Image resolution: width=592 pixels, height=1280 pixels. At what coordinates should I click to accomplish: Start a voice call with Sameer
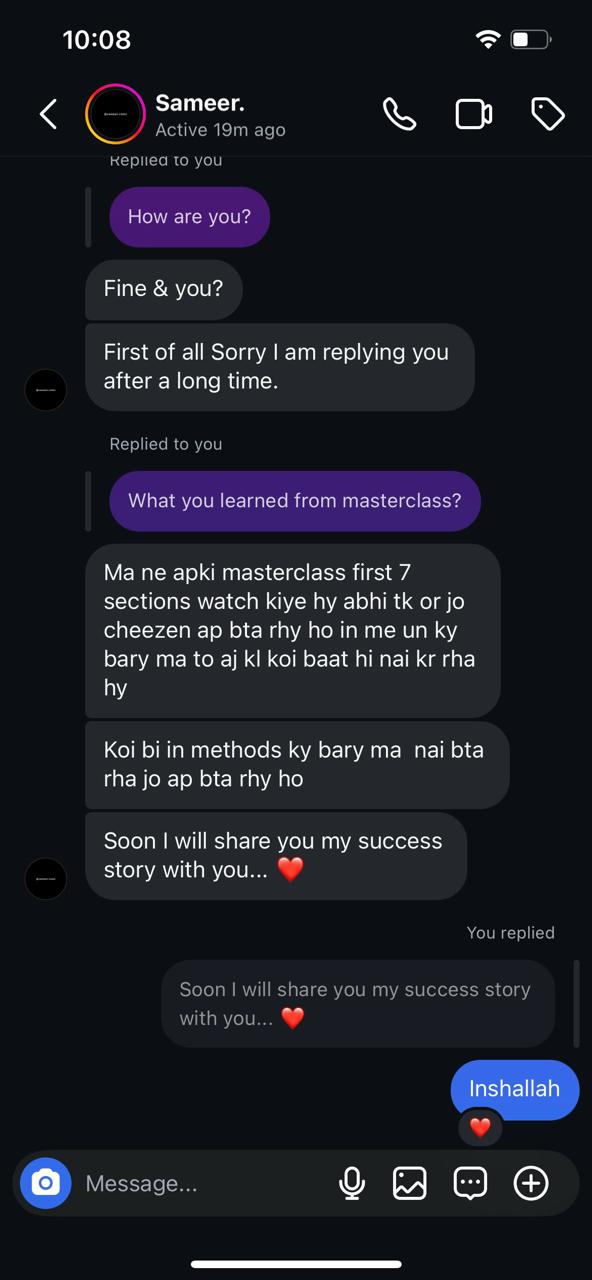point(399,114)
